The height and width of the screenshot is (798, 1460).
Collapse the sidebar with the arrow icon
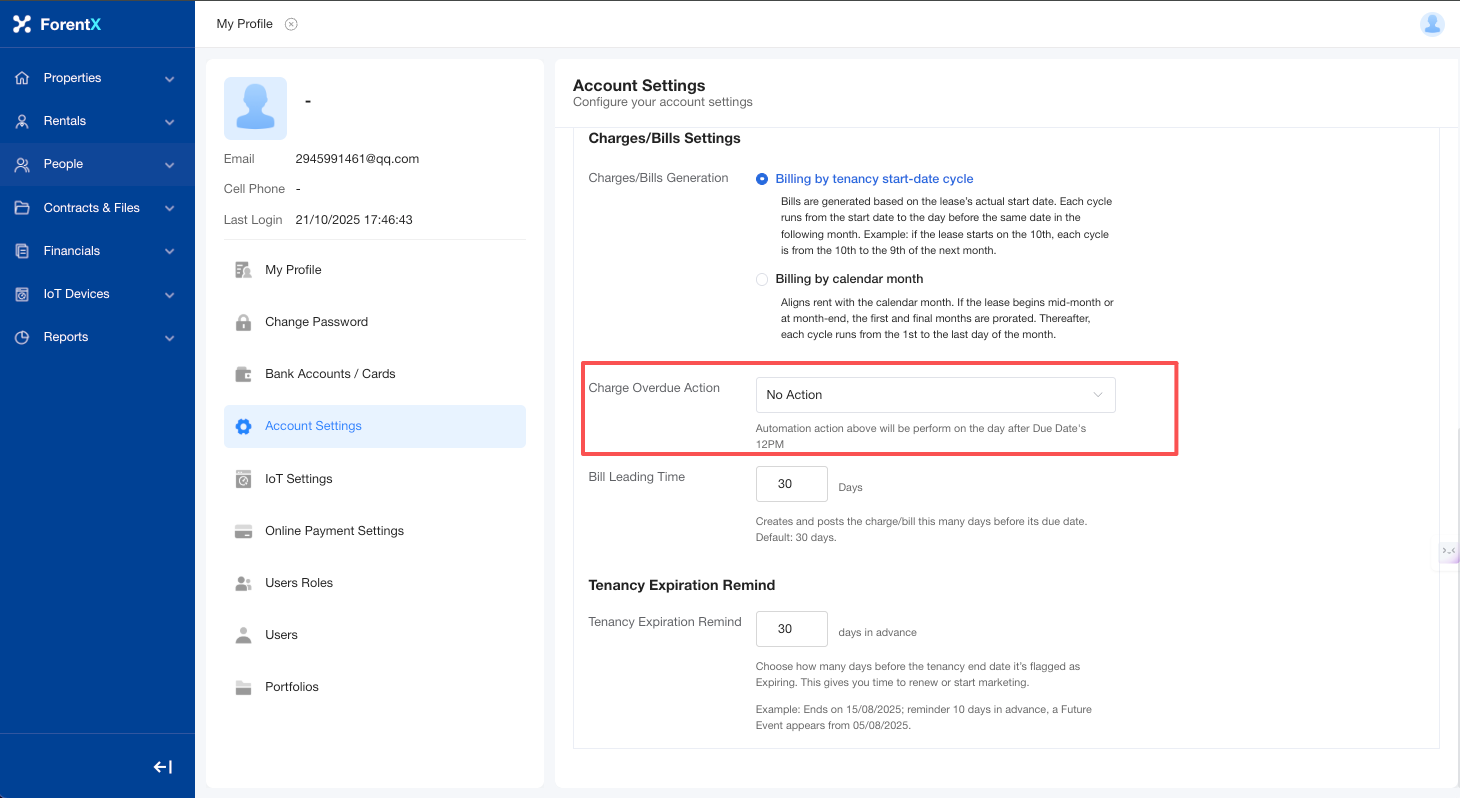pyautogui.click(x=162, y=767)
